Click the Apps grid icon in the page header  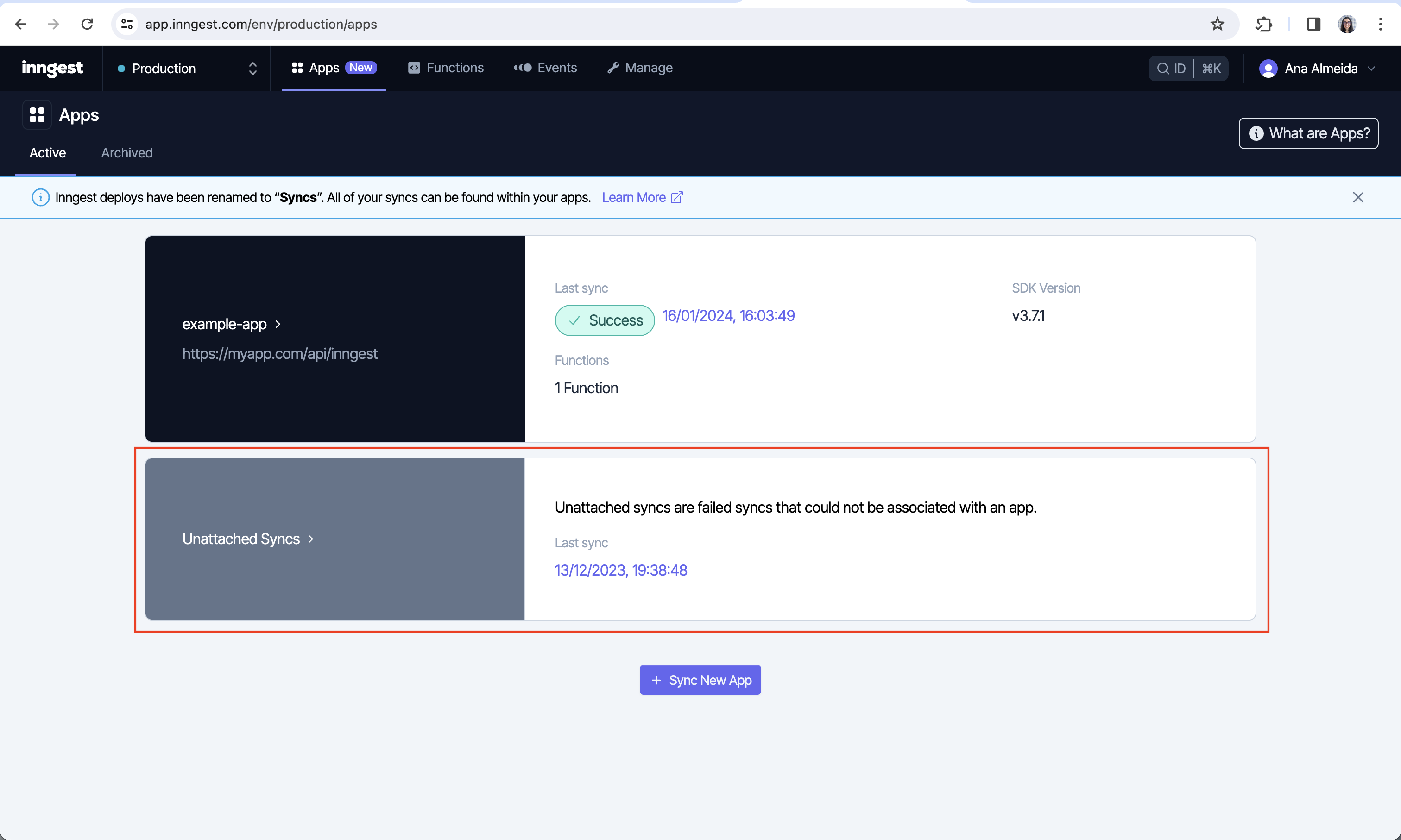[37, 115]
